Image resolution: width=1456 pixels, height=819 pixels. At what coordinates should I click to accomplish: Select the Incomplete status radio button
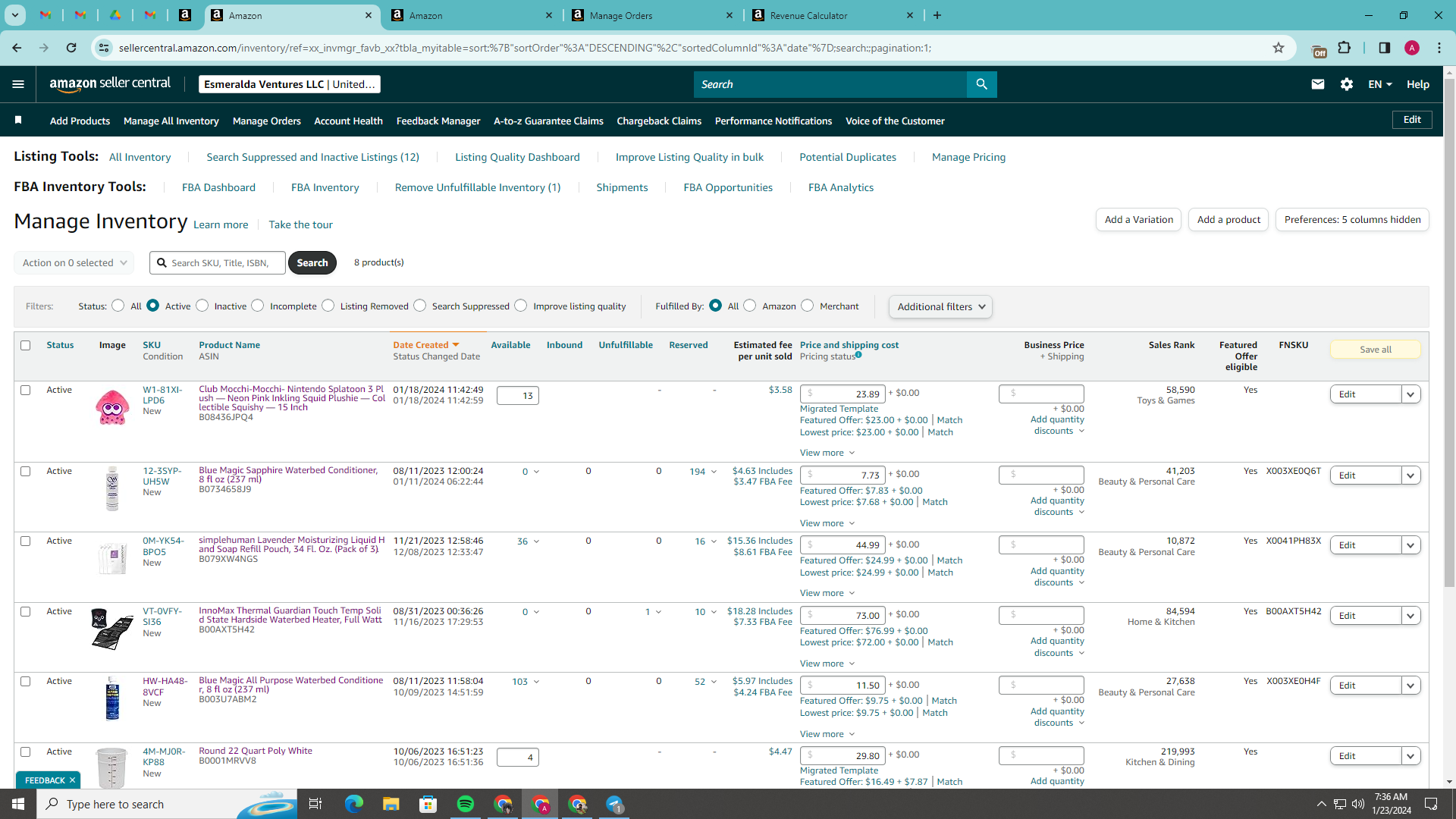coord(258,306)
